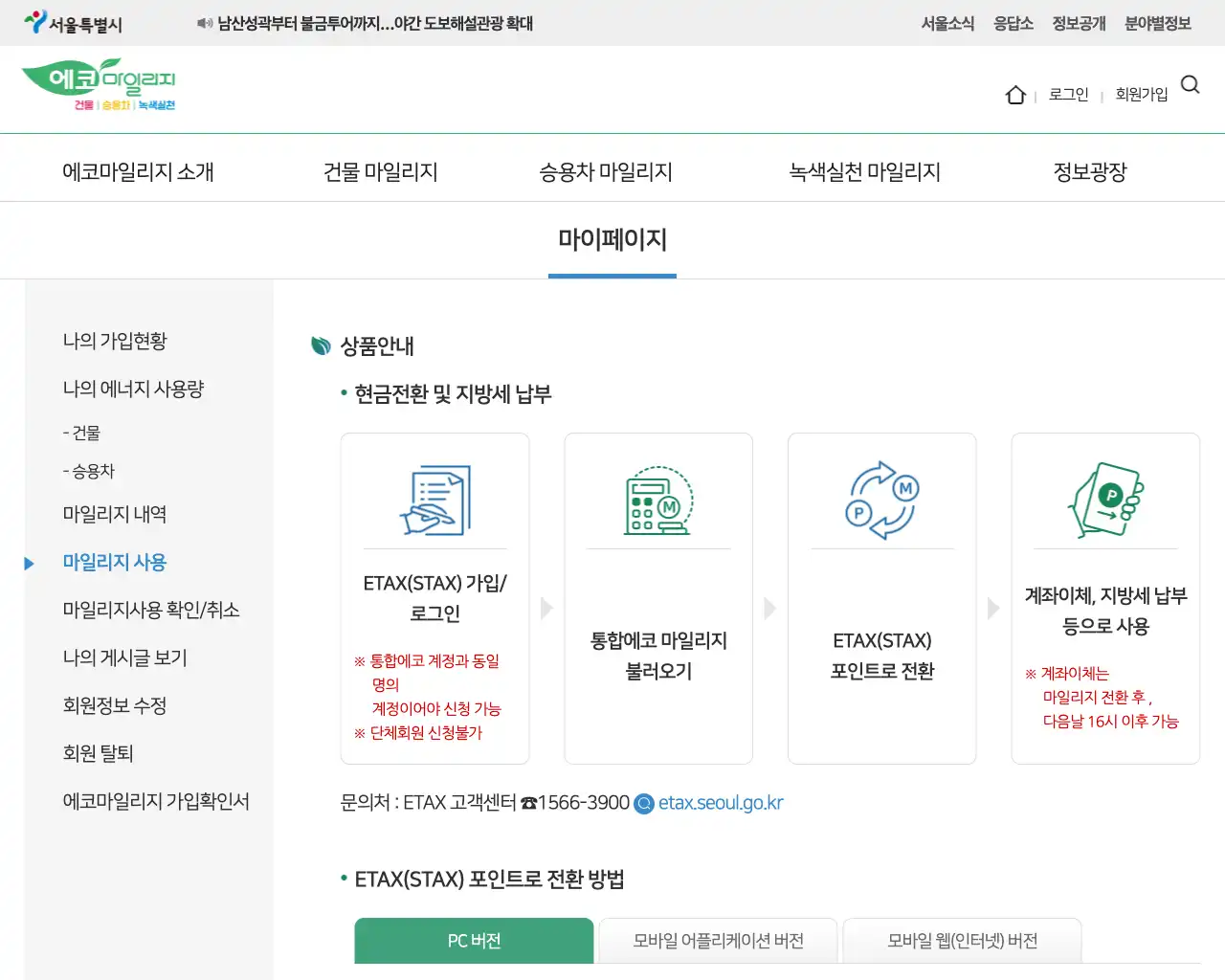
Task: Open 회원 탈퇴 in sidebar
Action: click(98, 753)
